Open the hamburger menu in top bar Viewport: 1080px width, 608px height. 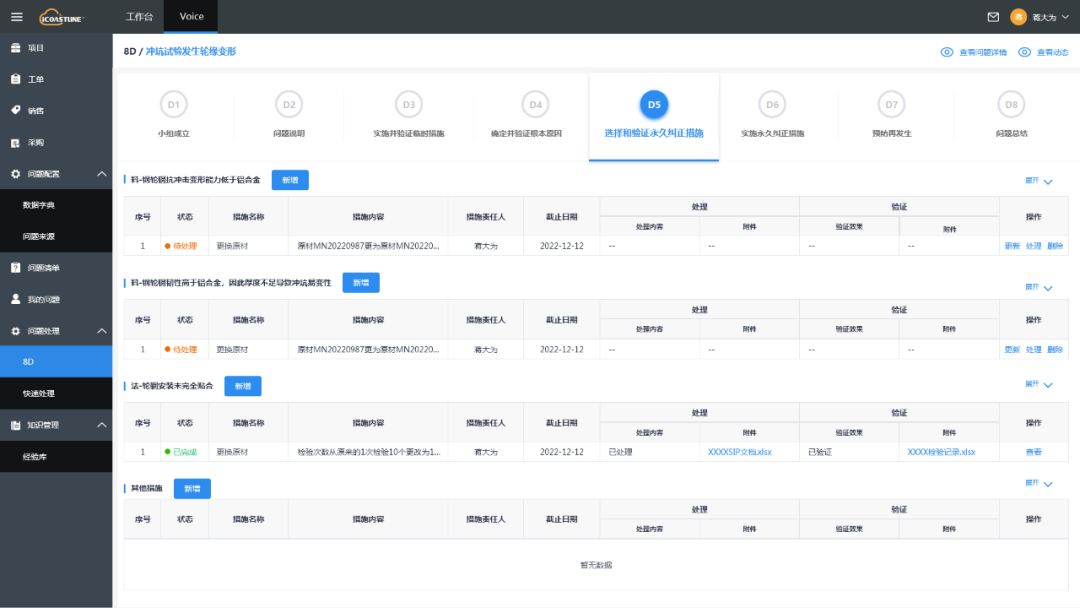click(x=16, y=16)
